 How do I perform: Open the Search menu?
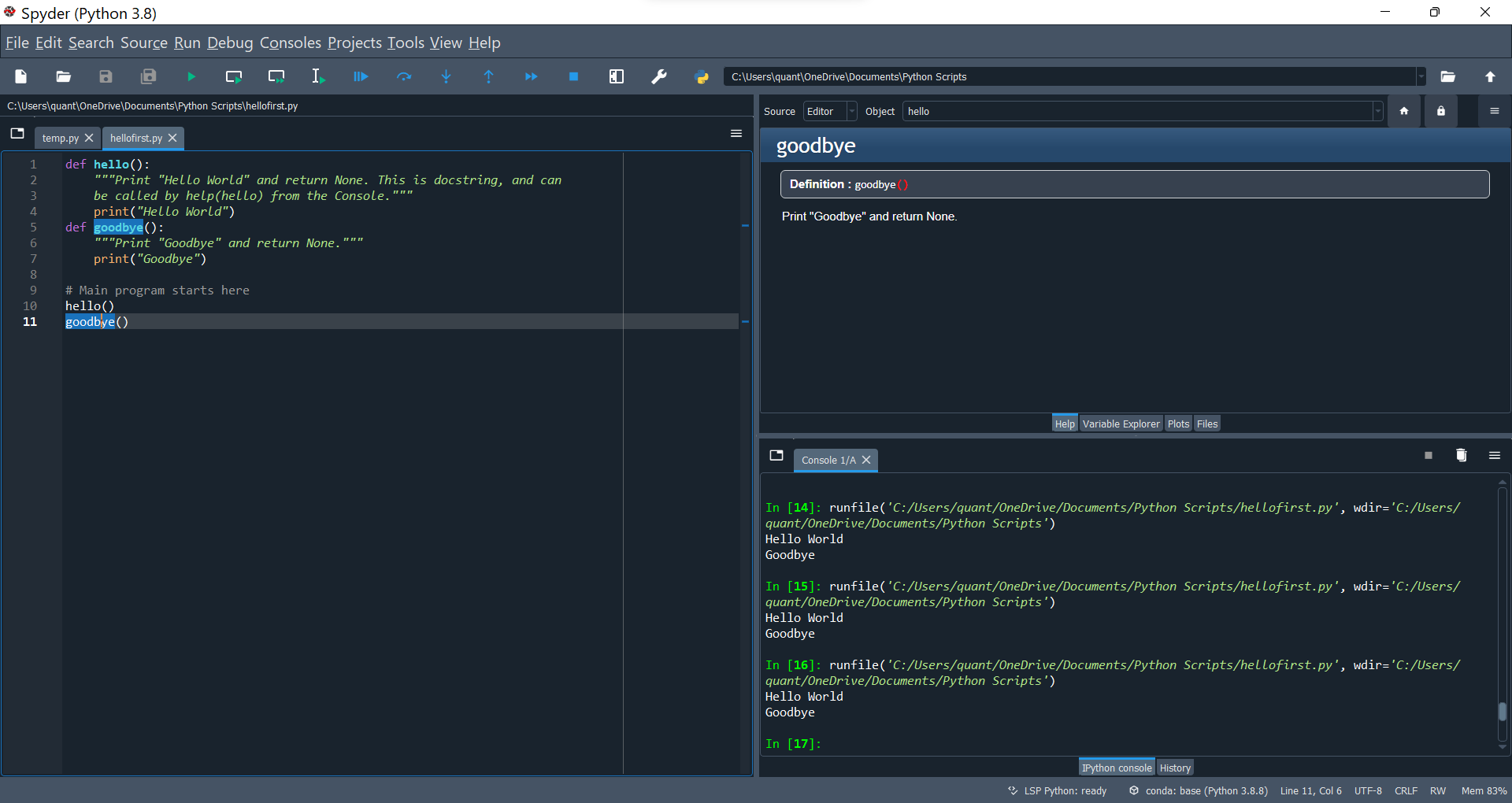91,43
